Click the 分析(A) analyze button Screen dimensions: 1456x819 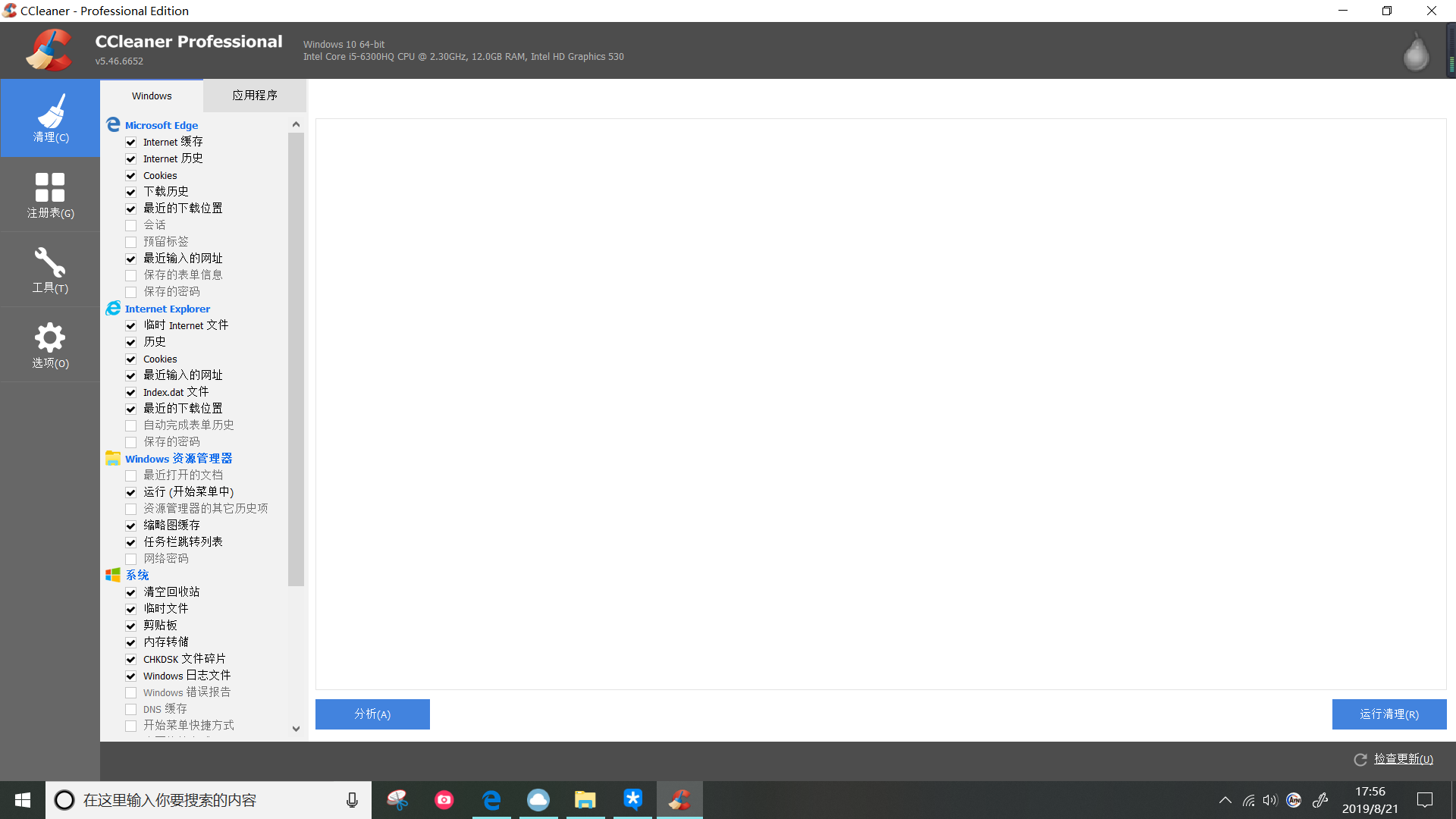point(372,714)
